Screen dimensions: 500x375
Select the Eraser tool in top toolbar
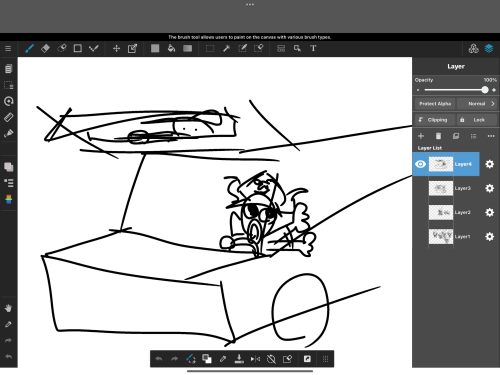45,49
